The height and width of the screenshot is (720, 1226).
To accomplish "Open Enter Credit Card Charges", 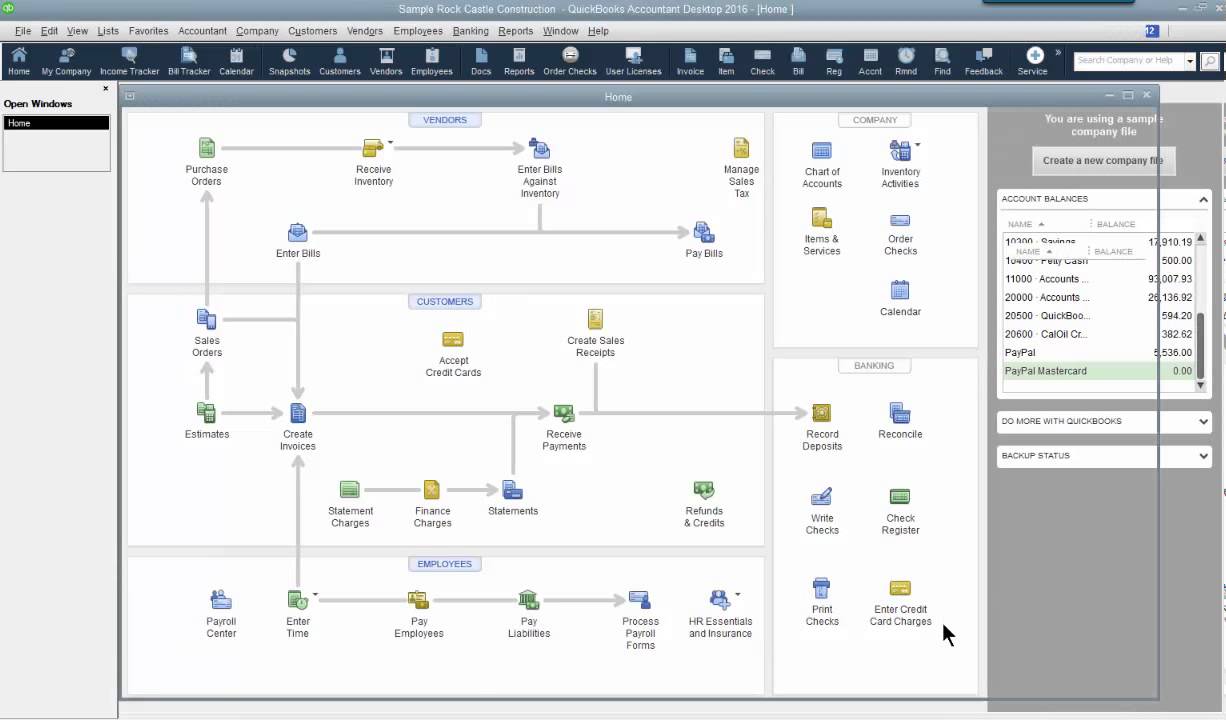I will [x=900, y=588].
